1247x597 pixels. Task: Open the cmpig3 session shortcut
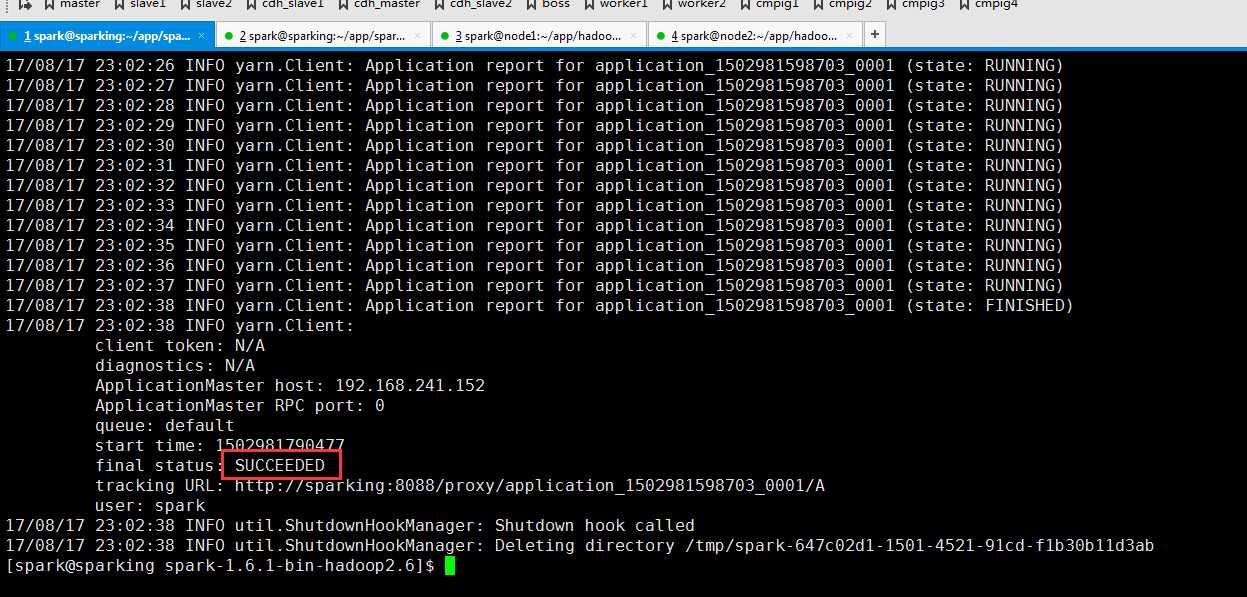point(915,4)
